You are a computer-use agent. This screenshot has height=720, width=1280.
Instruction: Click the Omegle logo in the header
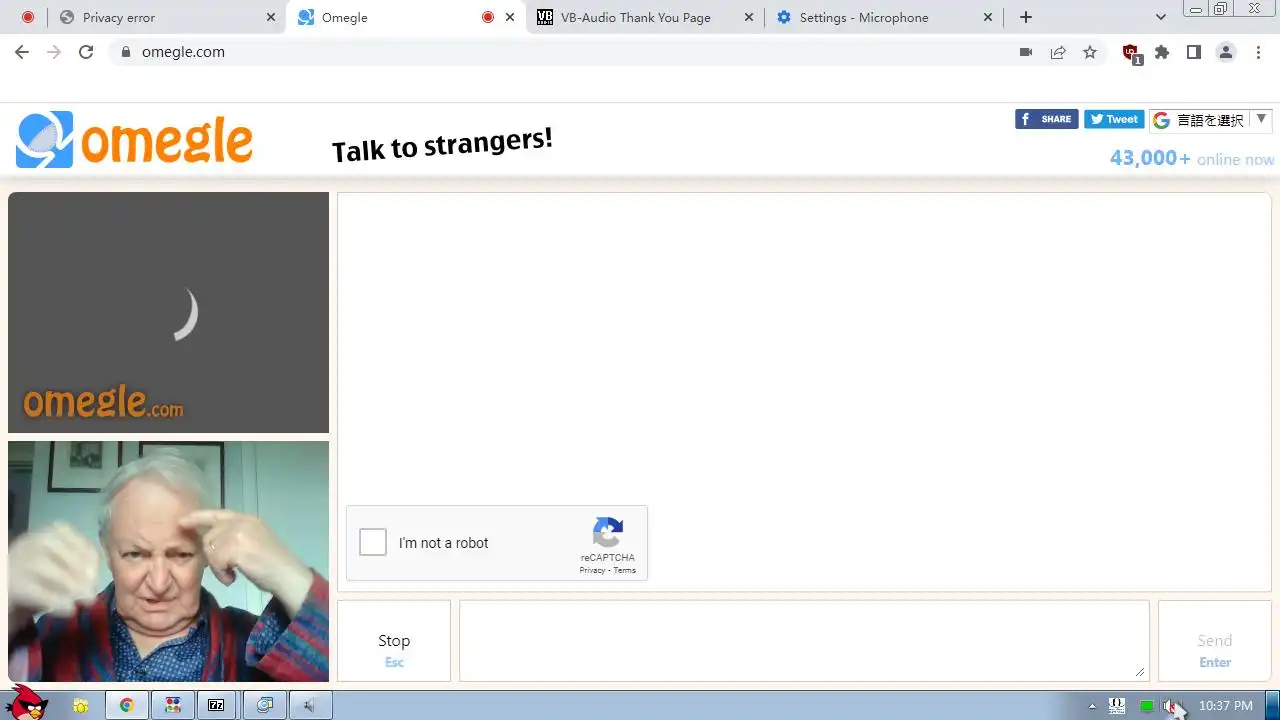(x=134, y=140)
